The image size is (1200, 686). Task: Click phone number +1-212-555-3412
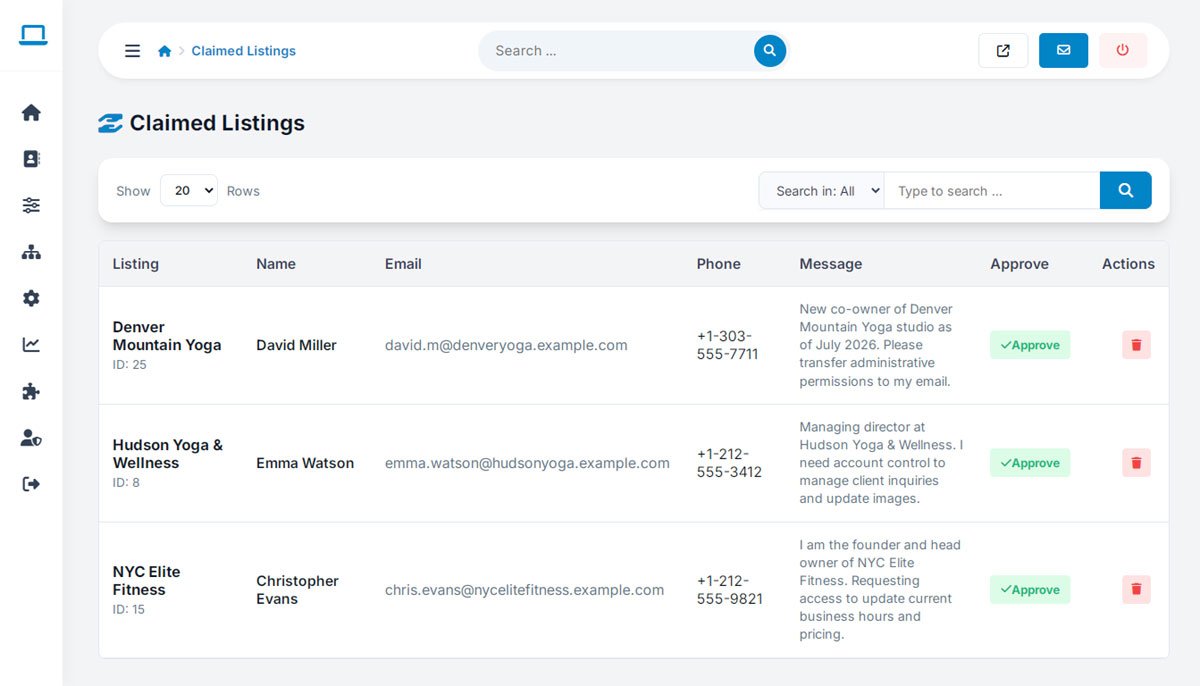coord(729,463)
